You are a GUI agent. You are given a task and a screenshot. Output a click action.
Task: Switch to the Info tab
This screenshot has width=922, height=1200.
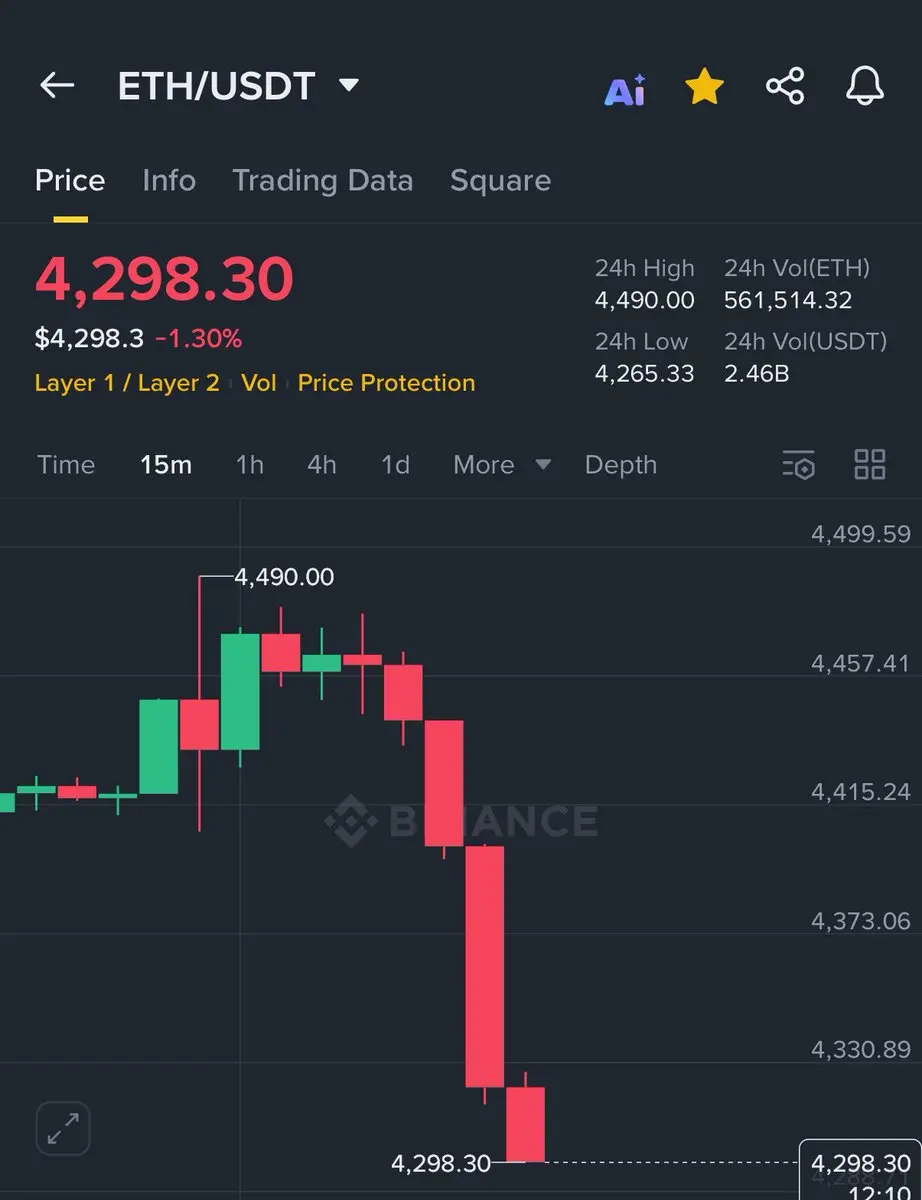coord(169,180)
